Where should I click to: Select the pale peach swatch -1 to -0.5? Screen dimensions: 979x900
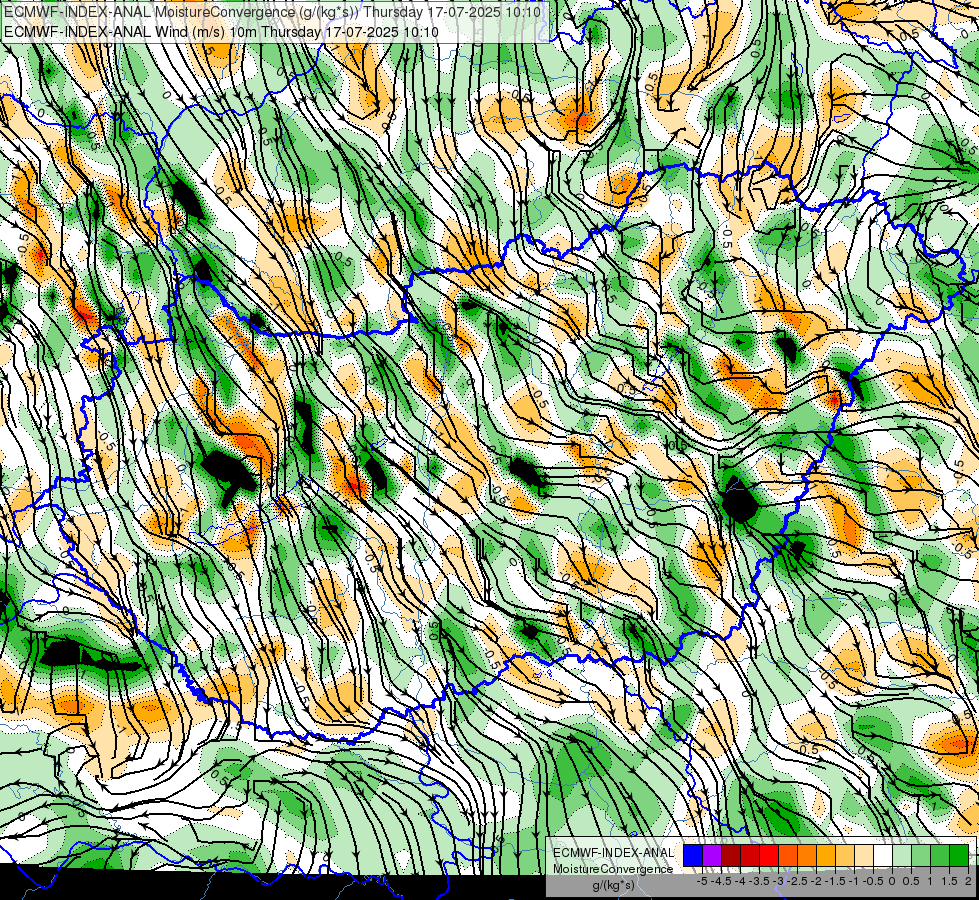click(864, 856)
